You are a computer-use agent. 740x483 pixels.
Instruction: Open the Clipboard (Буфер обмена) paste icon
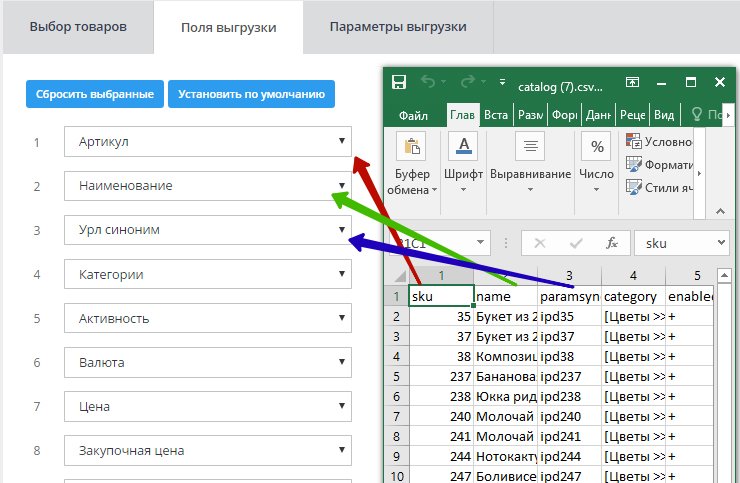pos(411,148)
